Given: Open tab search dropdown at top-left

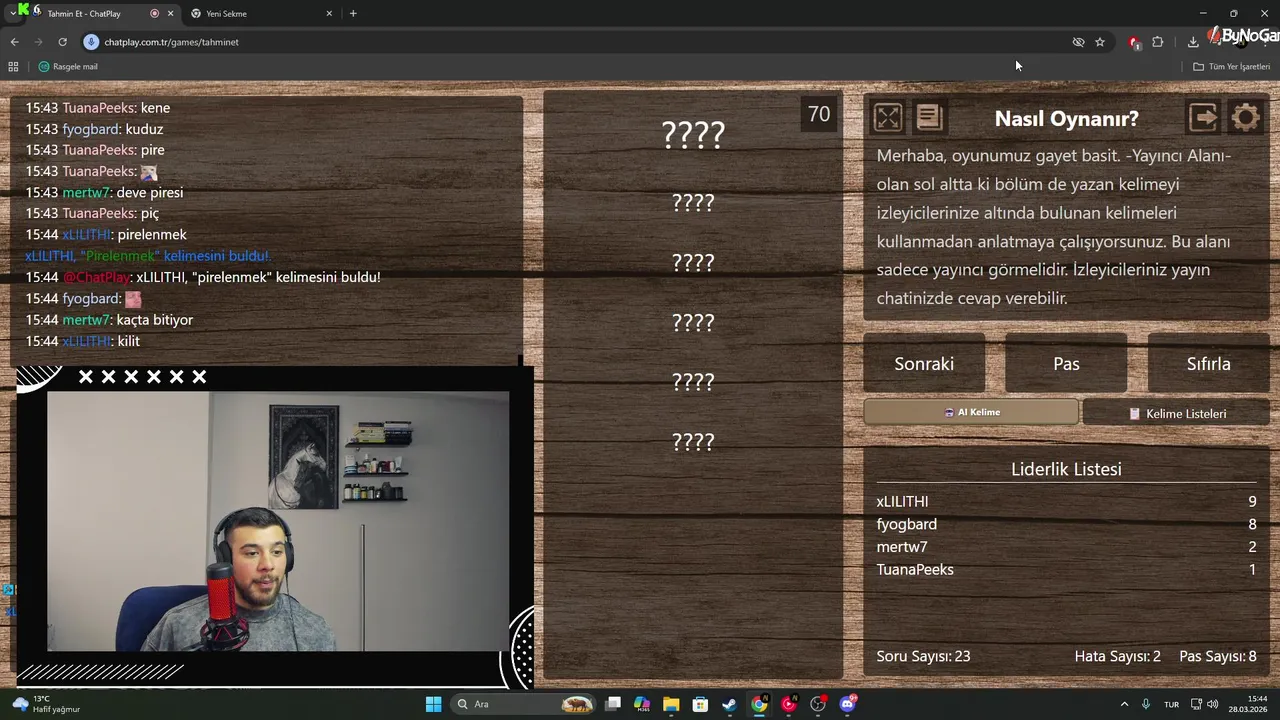Looking at the screenshot, I should (12, 13).
